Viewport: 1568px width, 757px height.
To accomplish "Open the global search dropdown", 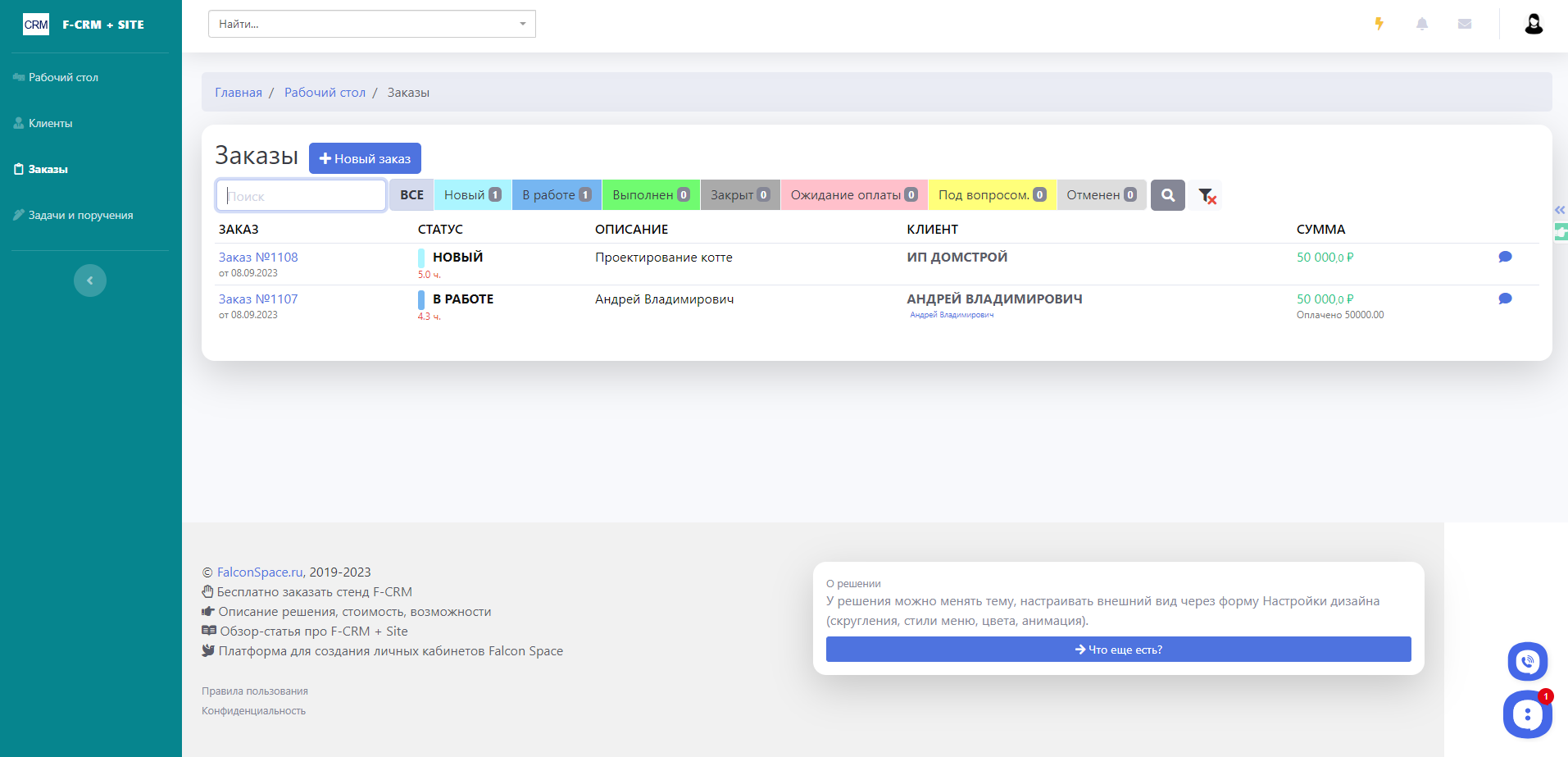I will pyautogui.click(x=372, y=24).
